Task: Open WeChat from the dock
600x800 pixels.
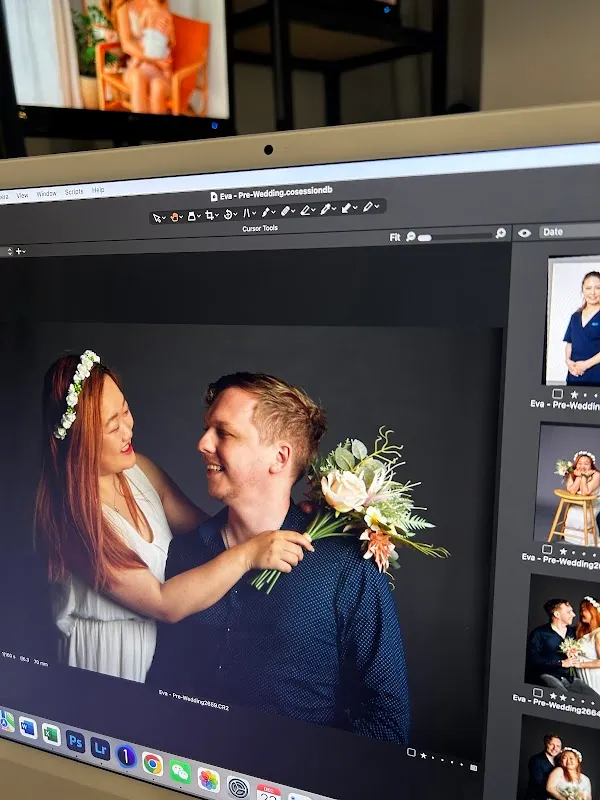Action: (x=180, y=772)
